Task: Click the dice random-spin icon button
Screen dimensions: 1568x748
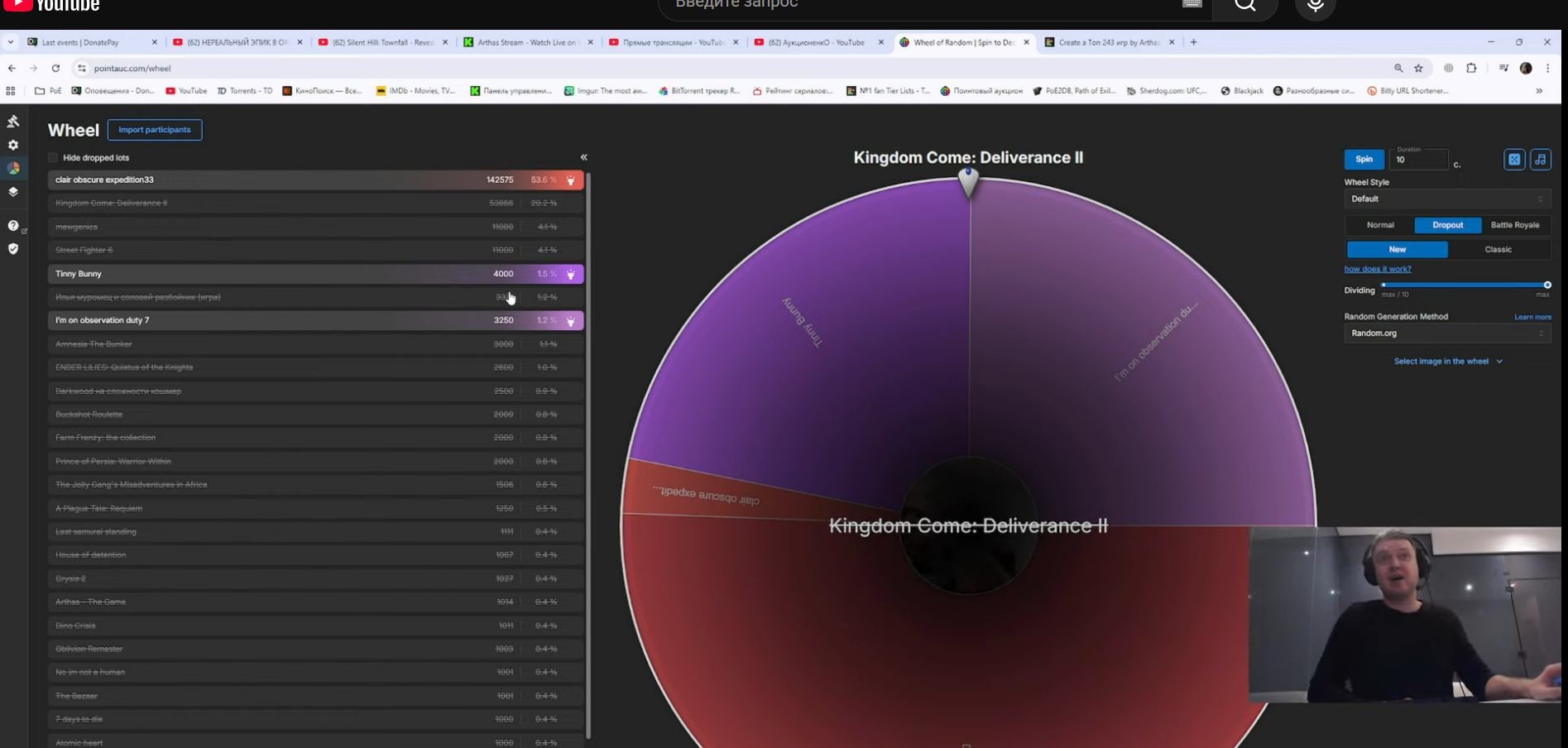Action: pyautogui.click(x=1514, y=160)
